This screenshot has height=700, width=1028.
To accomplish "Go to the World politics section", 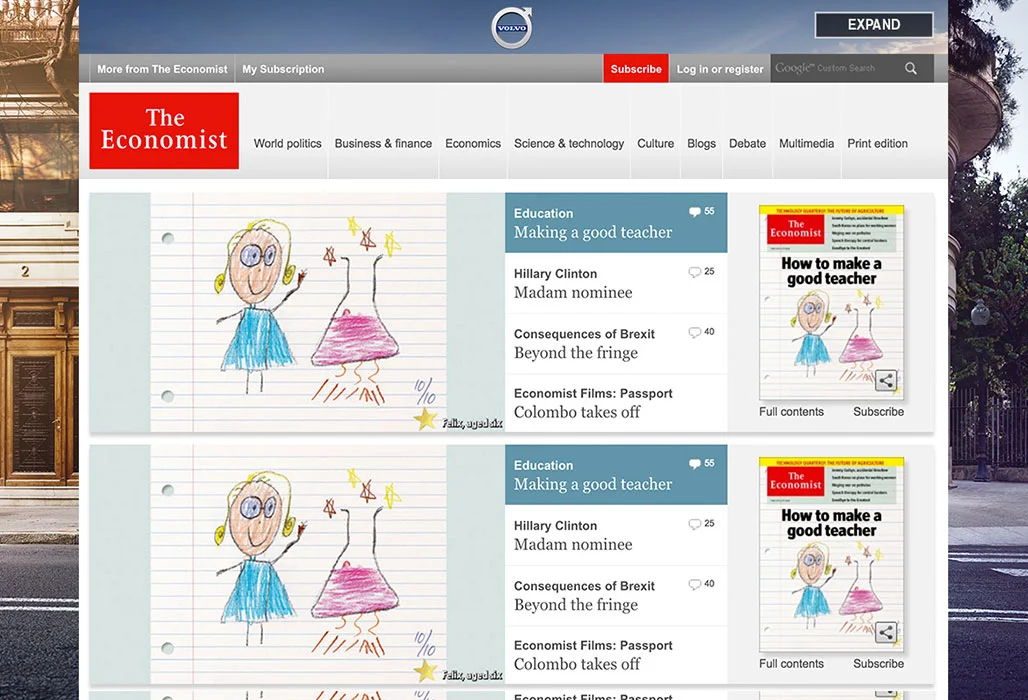I will point(288,144).
